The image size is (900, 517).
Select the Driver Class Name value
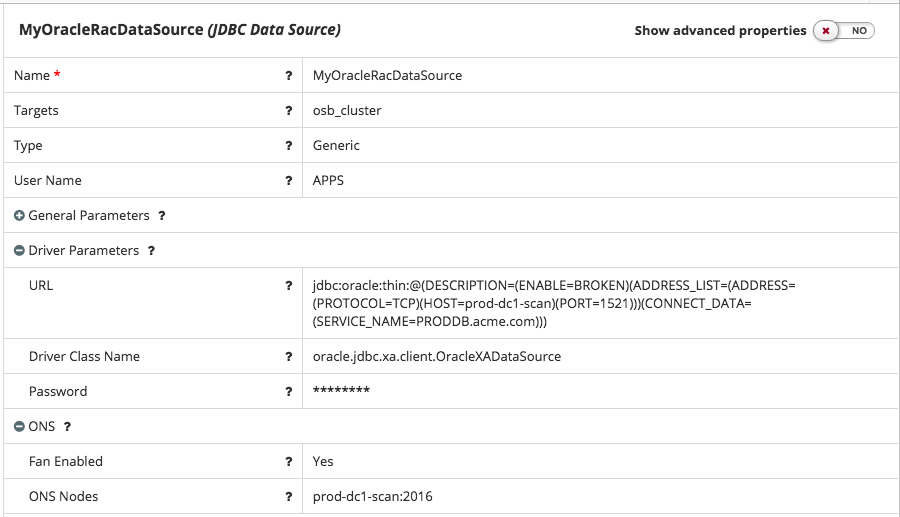pyautogui.click(x=437, y=357)
